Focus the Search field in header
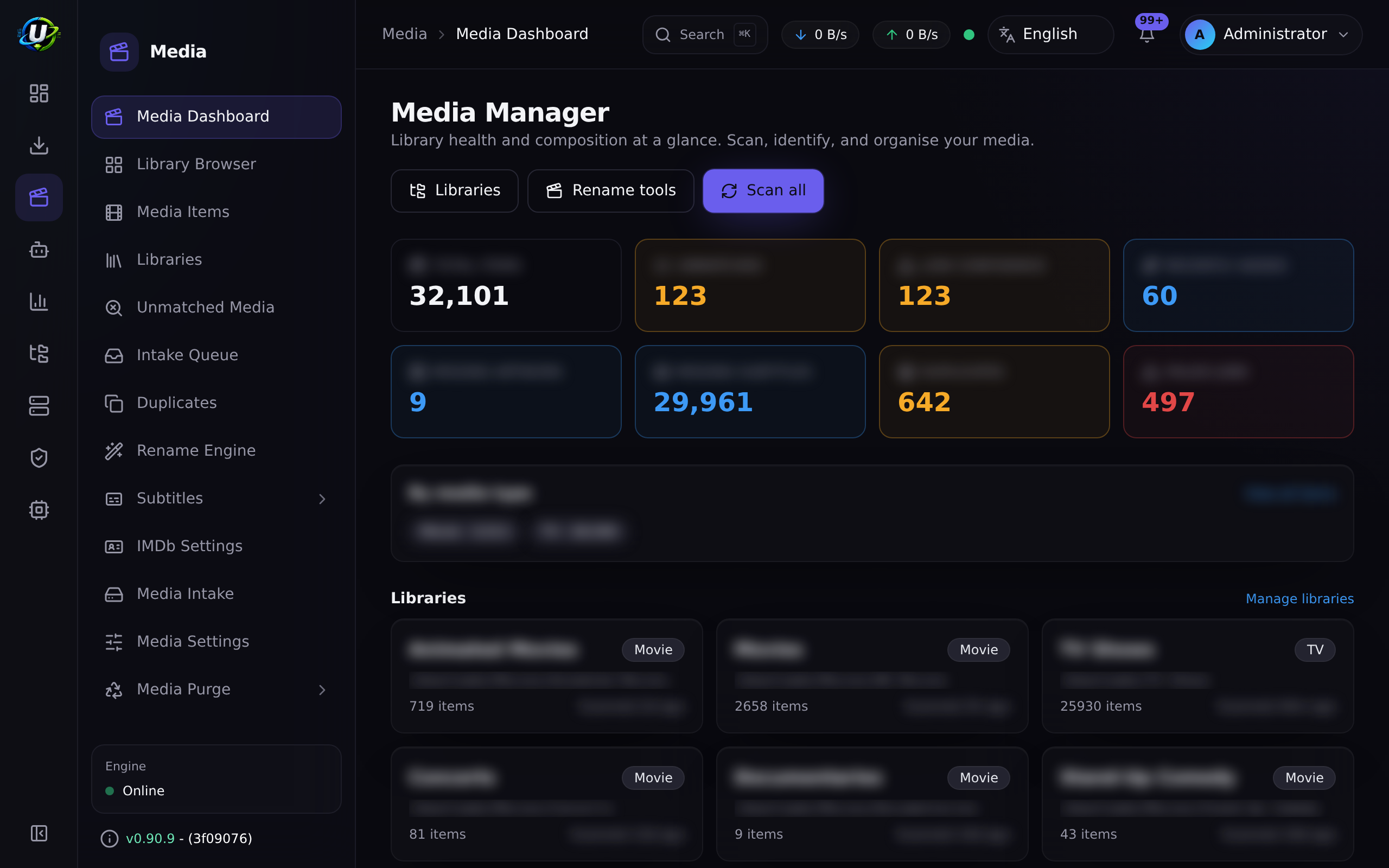Image resolution: width=1389 pixels, height=868 pixels. pos(704,34)
